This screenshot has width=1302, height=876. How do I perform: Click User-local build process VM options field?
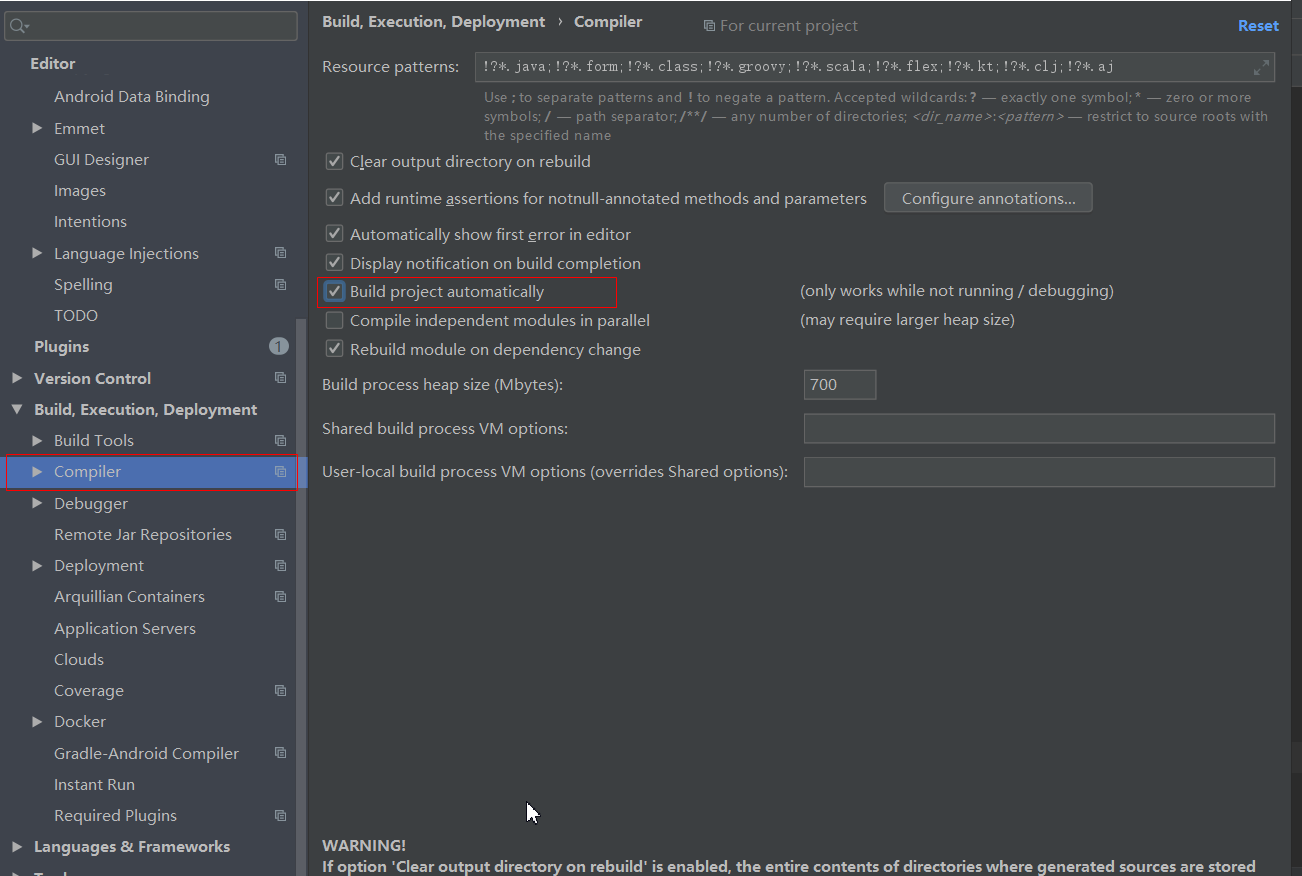click(1039, 472)
